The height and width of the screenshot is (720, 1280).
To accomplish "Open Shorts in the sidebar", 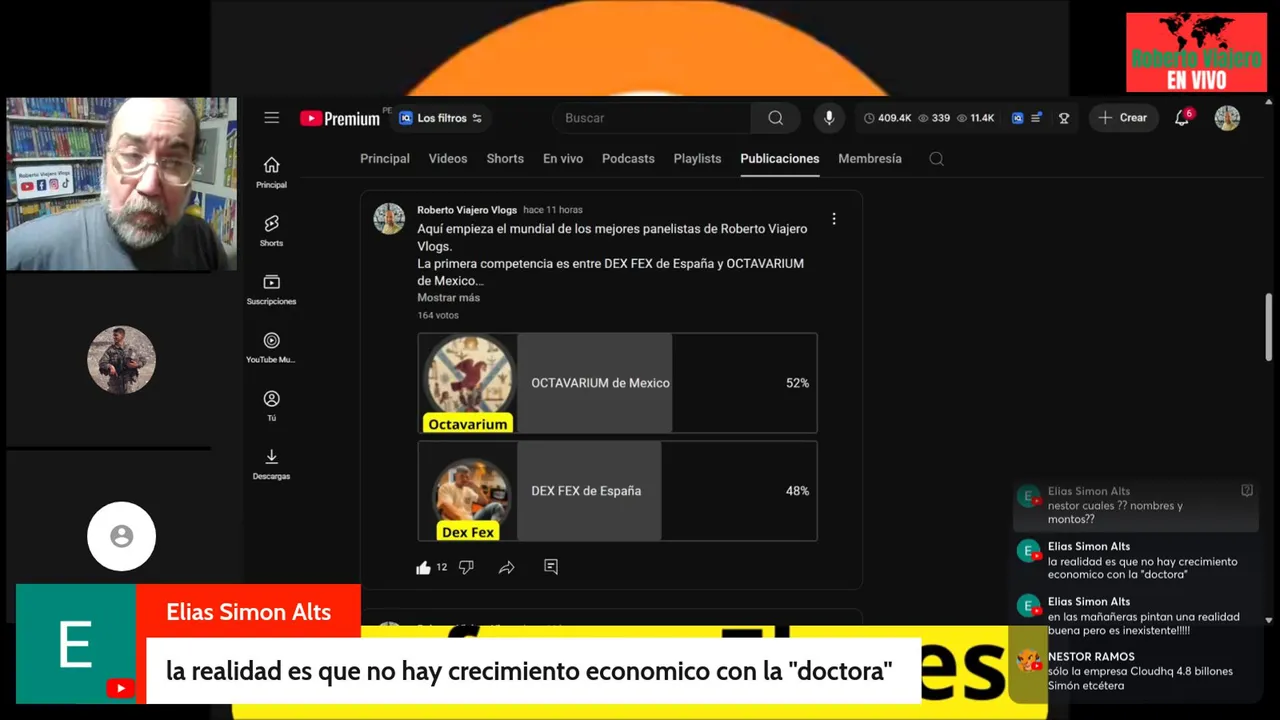I will (271, 230).
